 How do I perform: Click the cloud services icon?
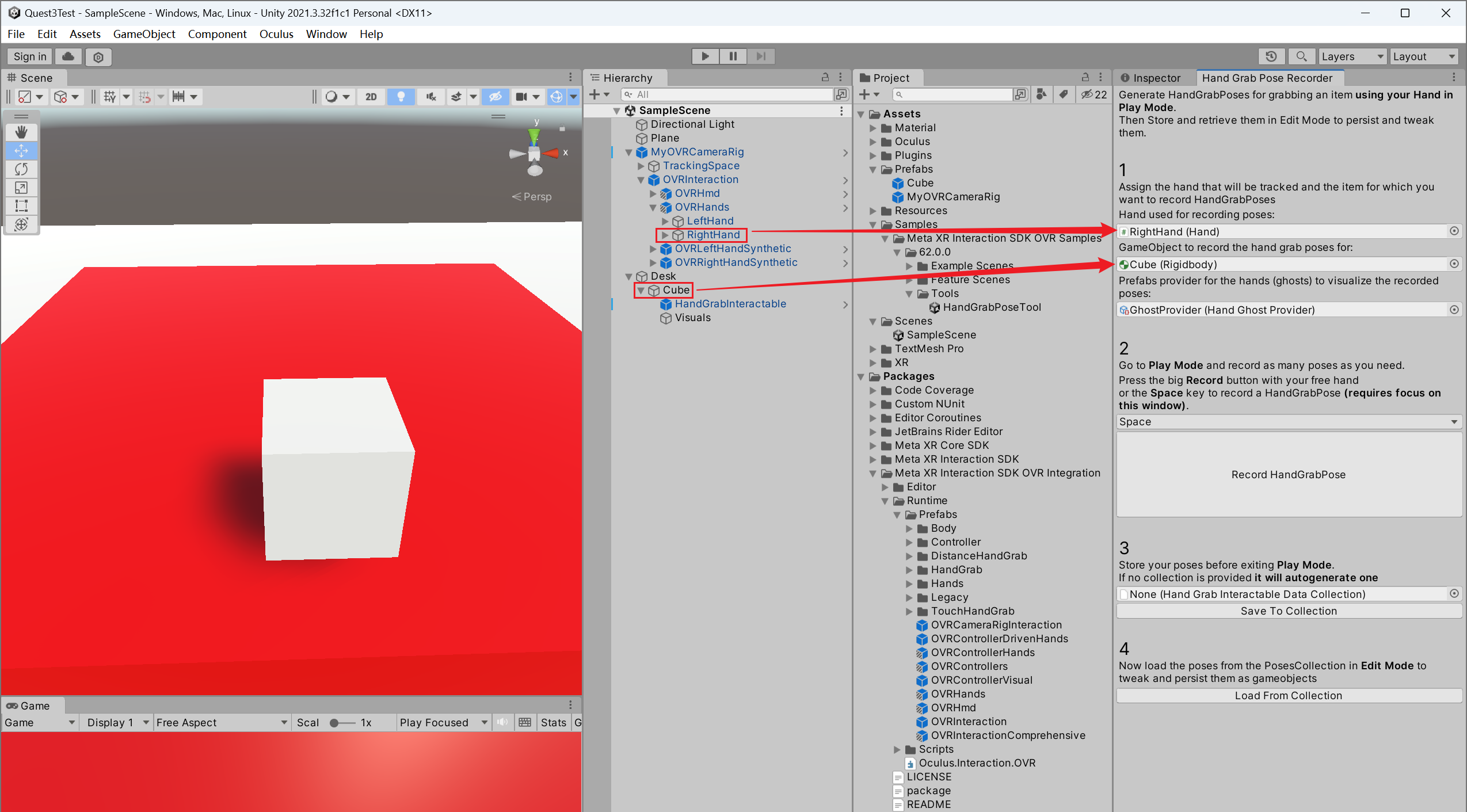(68, 56)
